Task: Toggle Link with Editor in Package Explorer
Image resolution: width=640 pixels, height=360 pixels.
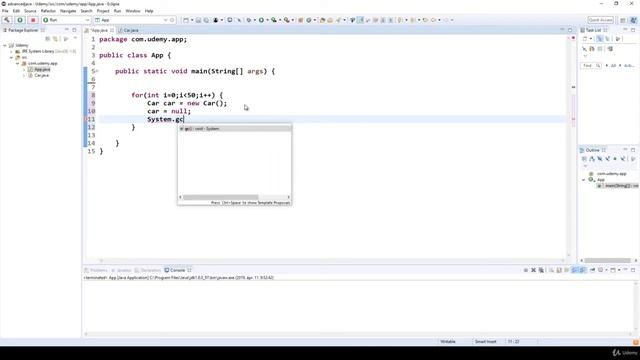Action: [x=56, y=39]
